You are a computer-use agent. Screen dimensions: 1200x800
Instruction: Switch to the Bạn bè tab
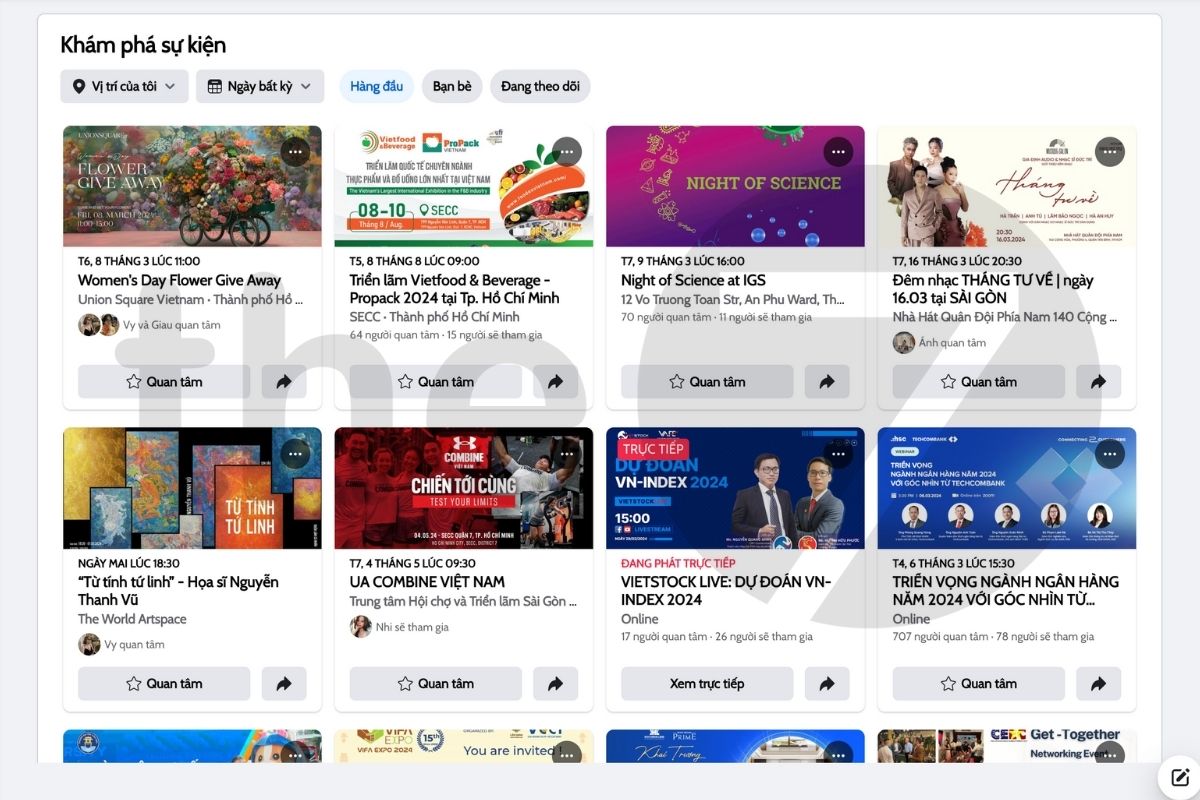coord(452,86)
